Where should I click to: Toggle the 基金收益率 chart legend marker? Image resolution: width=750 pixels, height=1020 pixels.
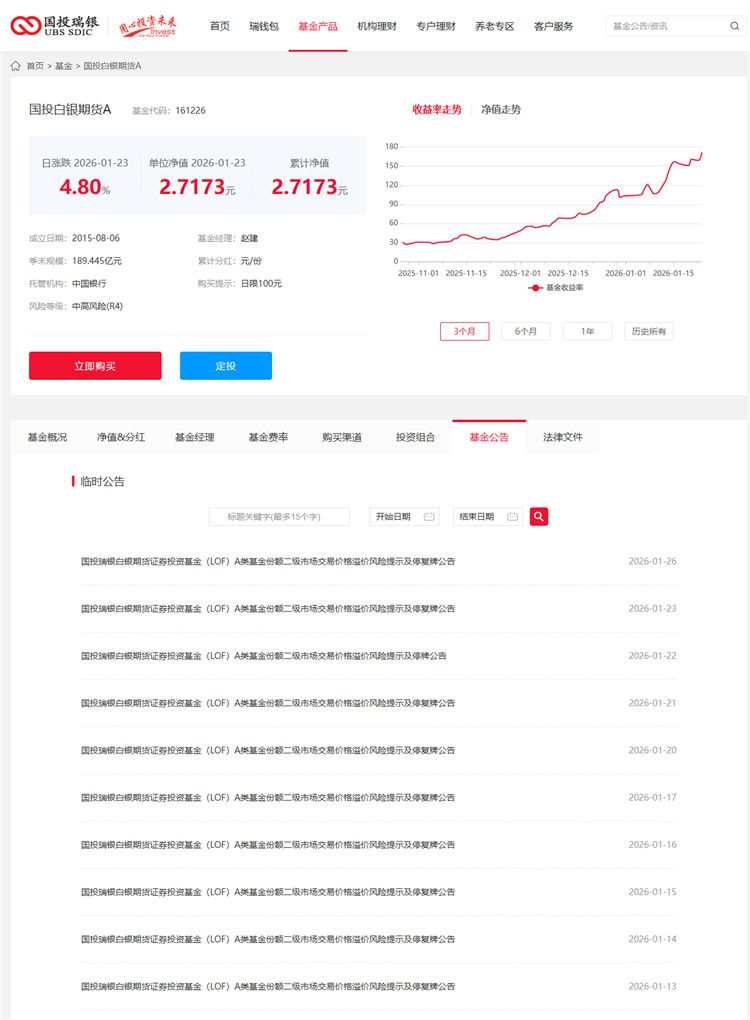click(x=535, y=287)
